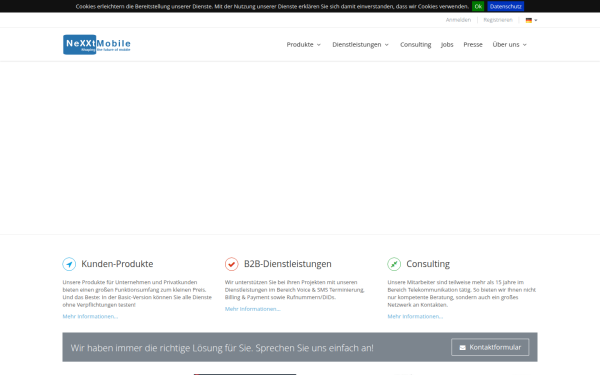Image resolution: width=600 pixels, height=375 pixels.
Task: Click the 'Wir haben immer die richtige Lösung' text
Action: point(222,348)
